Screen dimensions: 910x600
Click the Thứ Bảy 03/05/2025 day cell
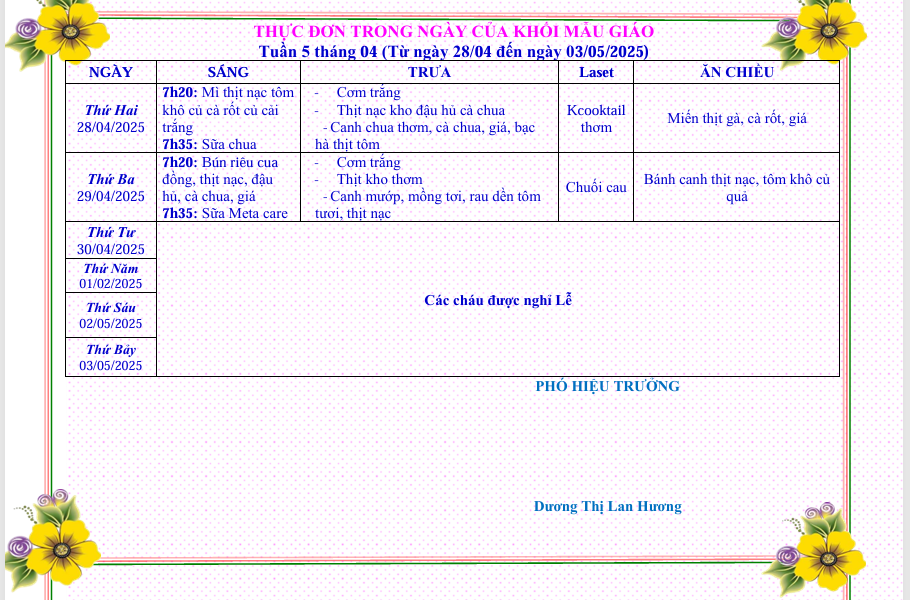tap(111, 357)
